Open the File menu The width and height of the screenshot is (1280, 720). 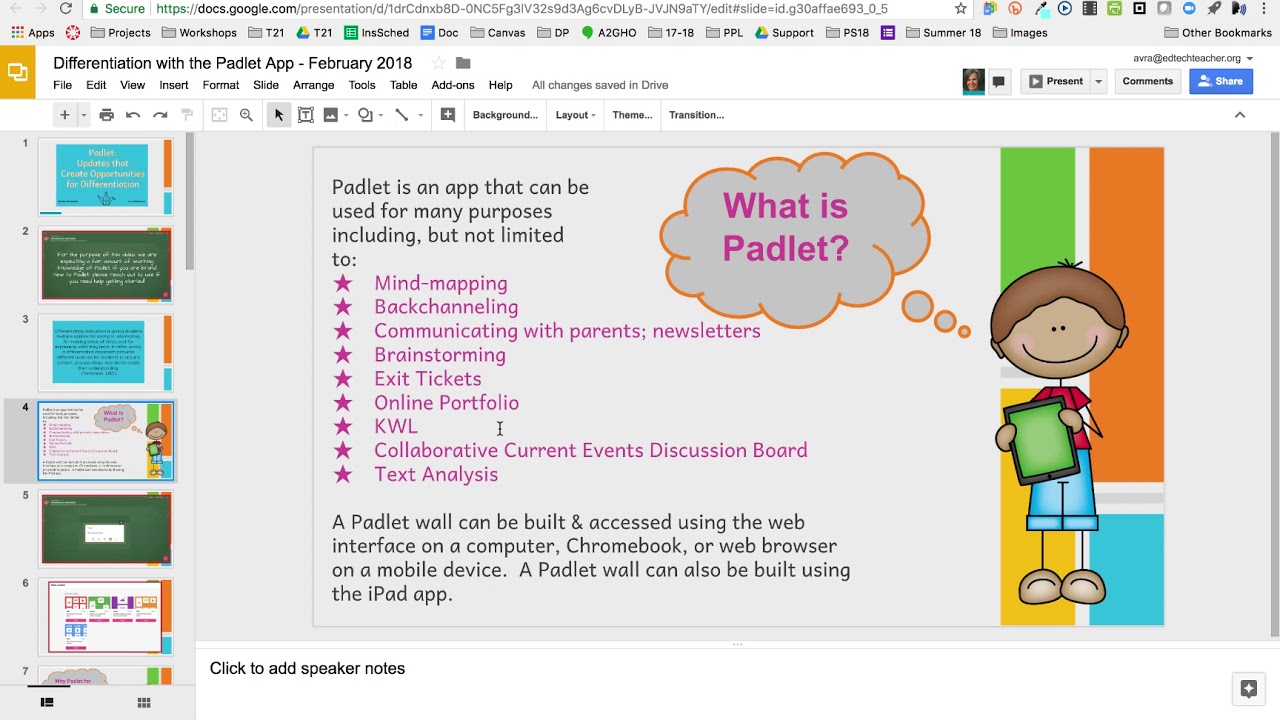coord(62,85)
